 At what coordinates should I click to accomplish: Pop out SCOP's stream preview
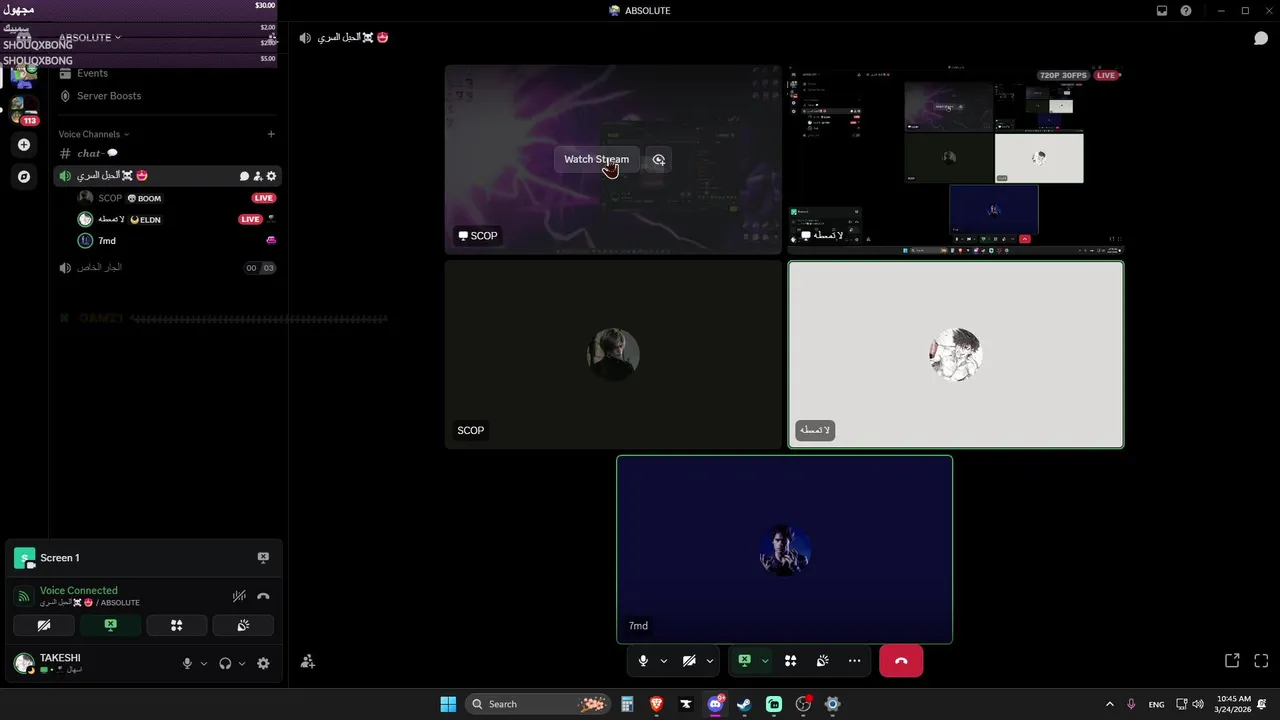pyautogui.click(x=658, y=159)
